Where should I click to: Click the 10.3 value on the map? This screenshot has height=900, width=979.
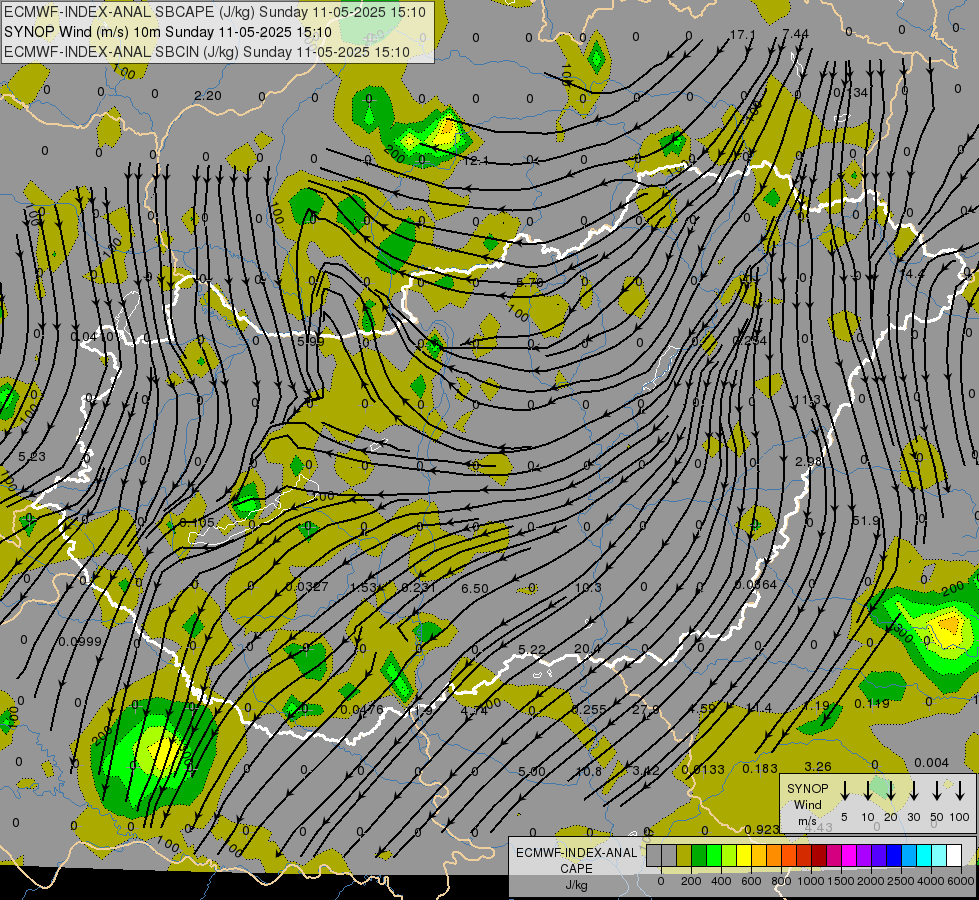[x=588, y=587]
